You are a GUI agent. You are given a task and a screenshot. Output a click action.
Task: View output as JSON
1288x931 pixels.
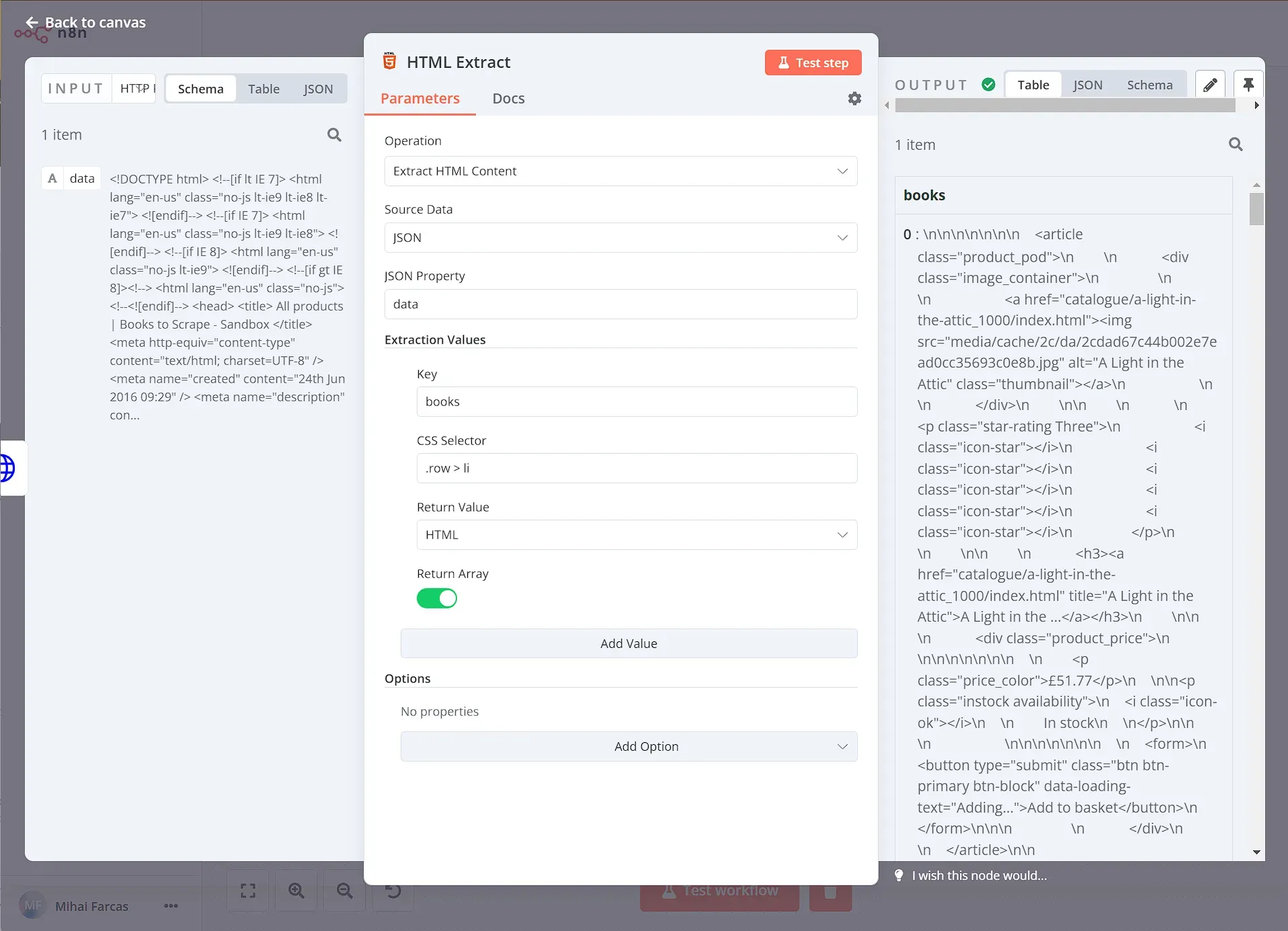point(1087,84)
